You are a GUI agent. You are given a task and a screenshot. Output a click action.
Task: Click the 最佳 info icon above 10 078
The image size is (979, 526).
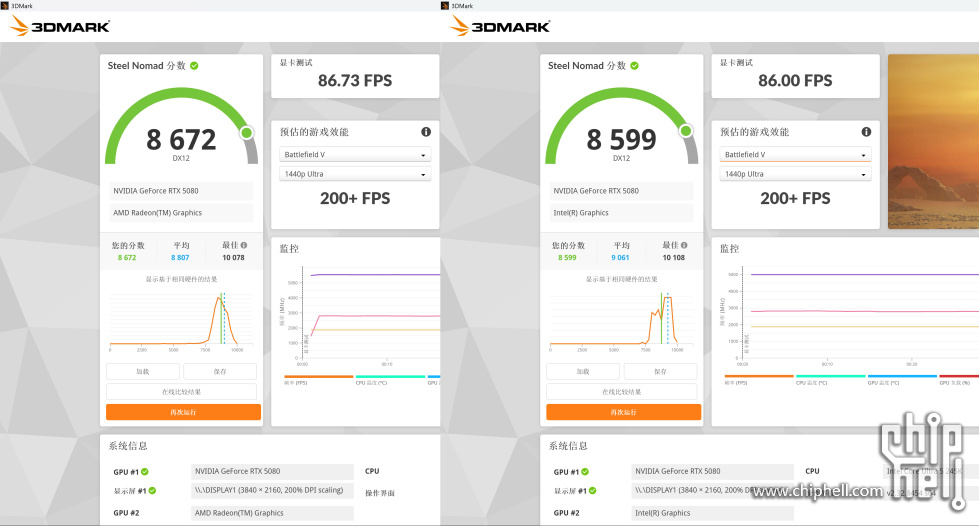[243, 245]
